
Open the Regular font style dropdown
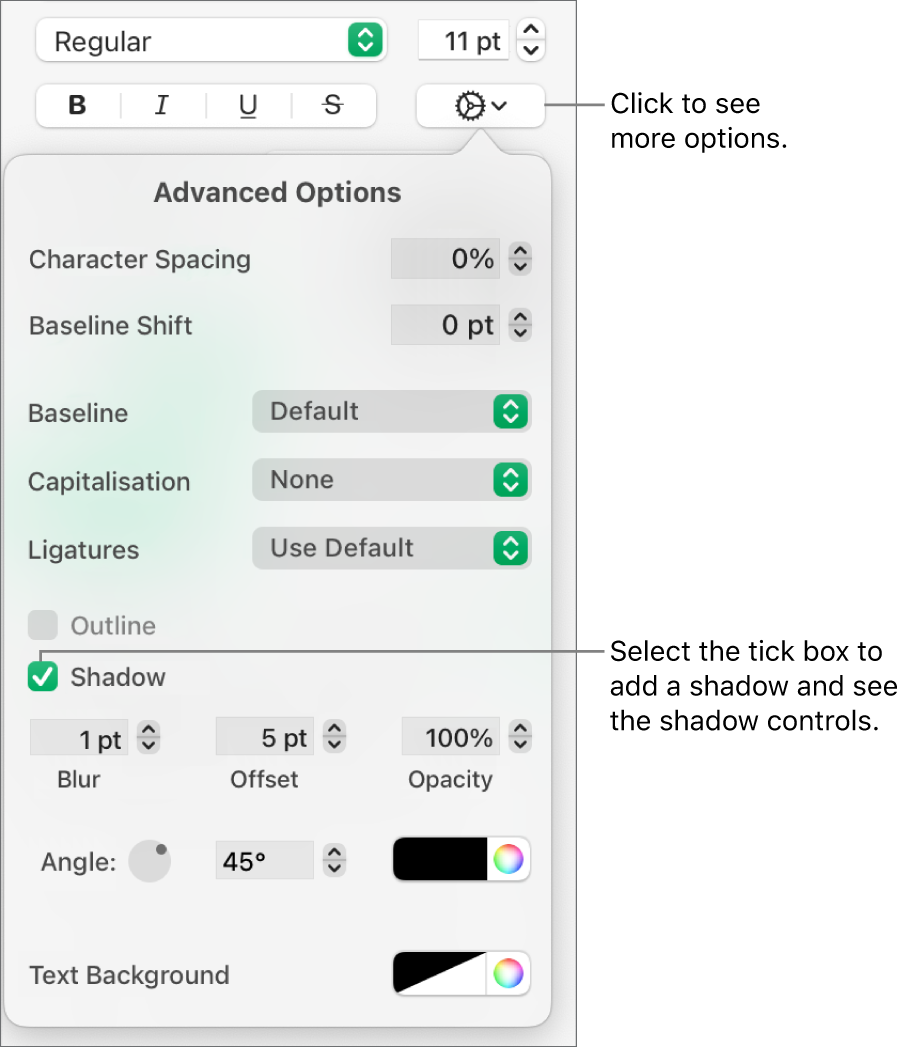coord(210,40)
